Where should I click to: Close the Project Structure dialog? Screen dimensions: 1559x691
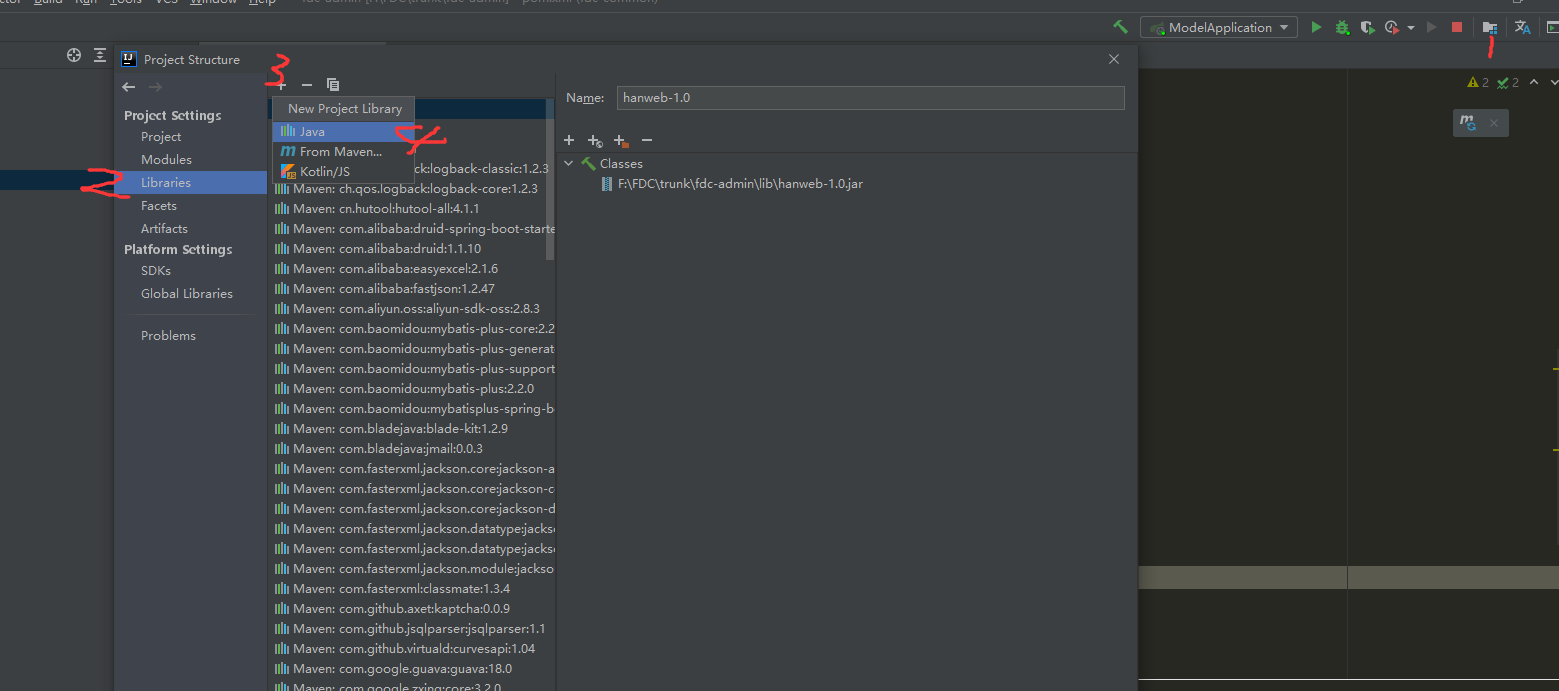(1114, 59)
